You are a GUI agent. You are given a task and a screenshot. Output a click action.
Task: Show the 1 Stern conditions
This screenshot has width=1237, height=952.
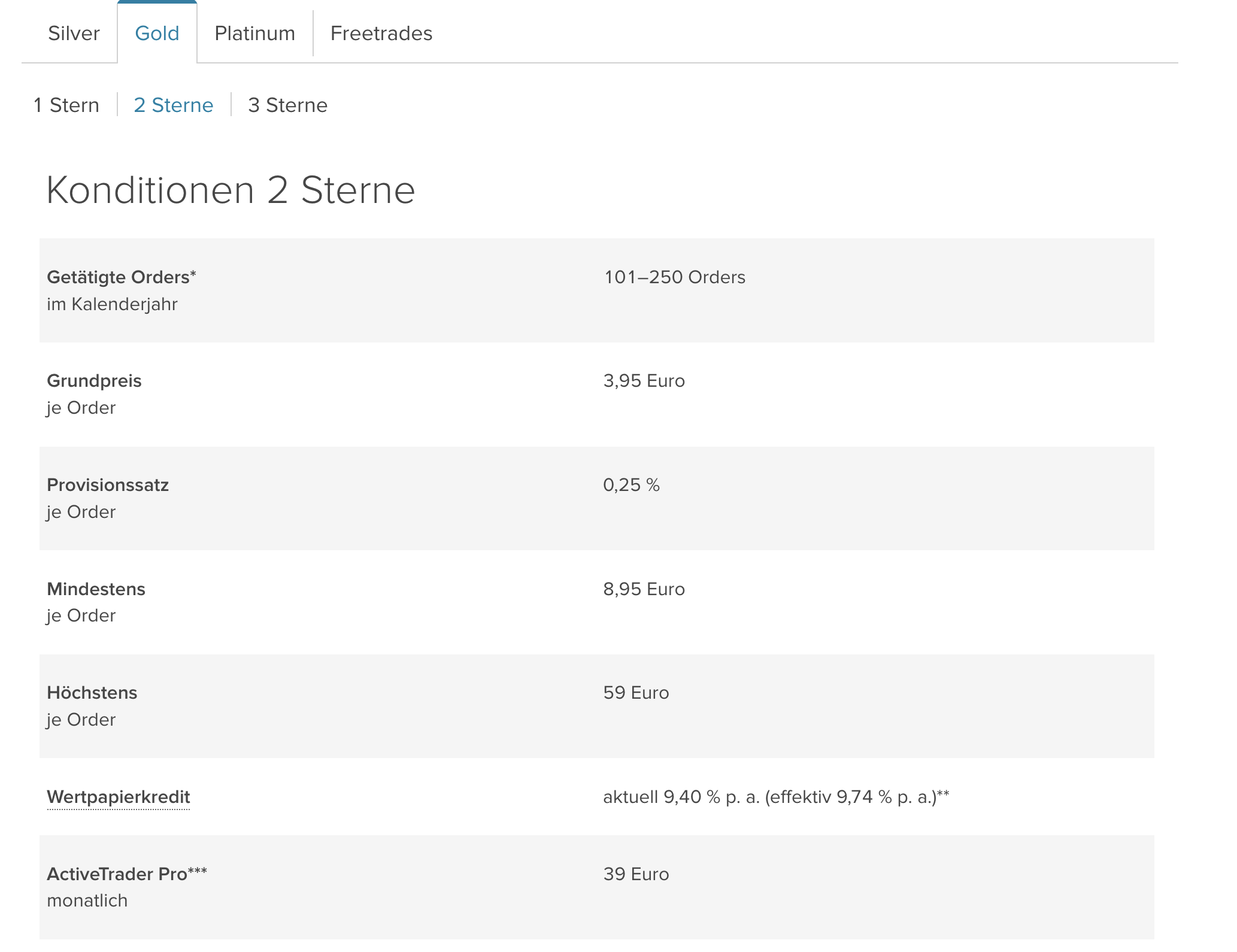pos(66,105)
